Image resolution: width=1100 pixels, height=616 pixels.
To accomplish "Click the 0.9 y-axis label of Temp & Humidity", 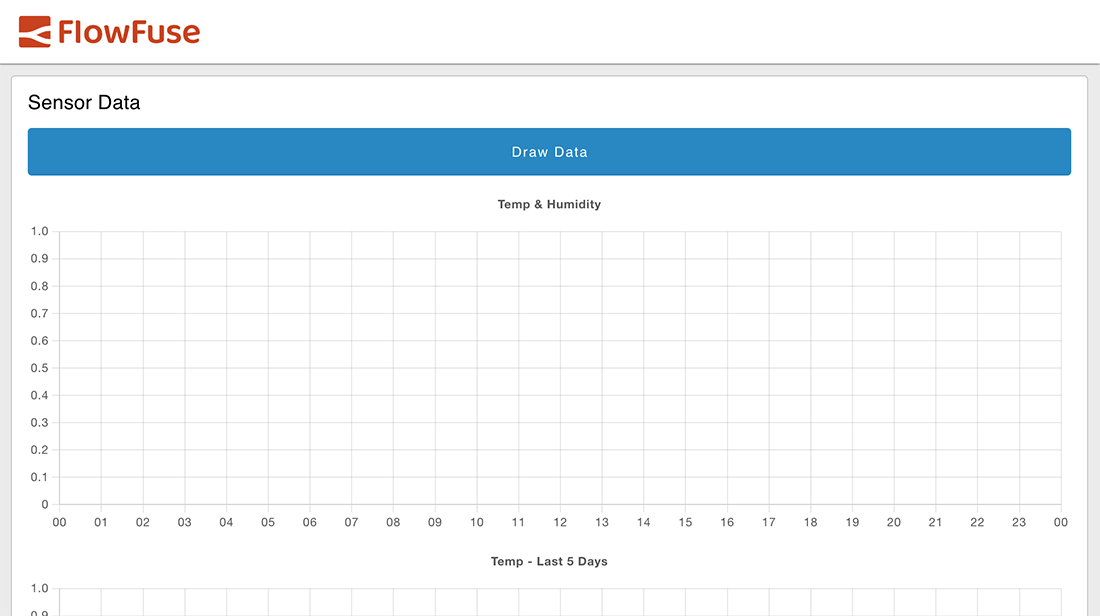I will click(x=39, y=259).
